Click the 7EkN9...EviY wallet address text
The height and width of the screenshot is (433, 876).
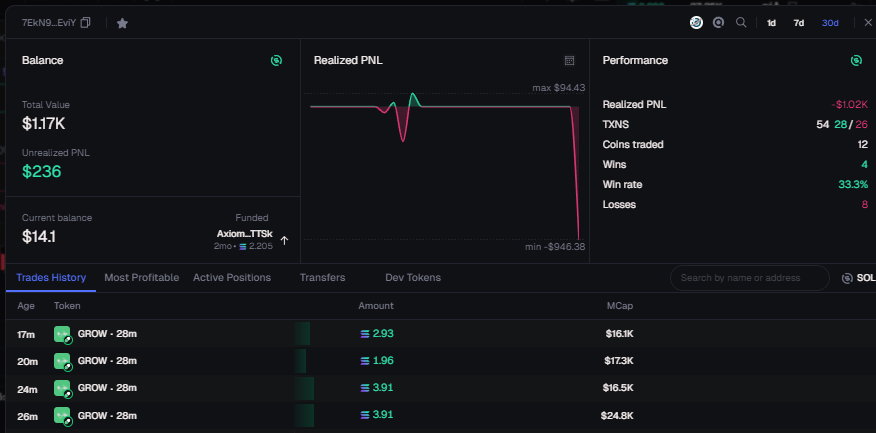[x=49, y=23]
